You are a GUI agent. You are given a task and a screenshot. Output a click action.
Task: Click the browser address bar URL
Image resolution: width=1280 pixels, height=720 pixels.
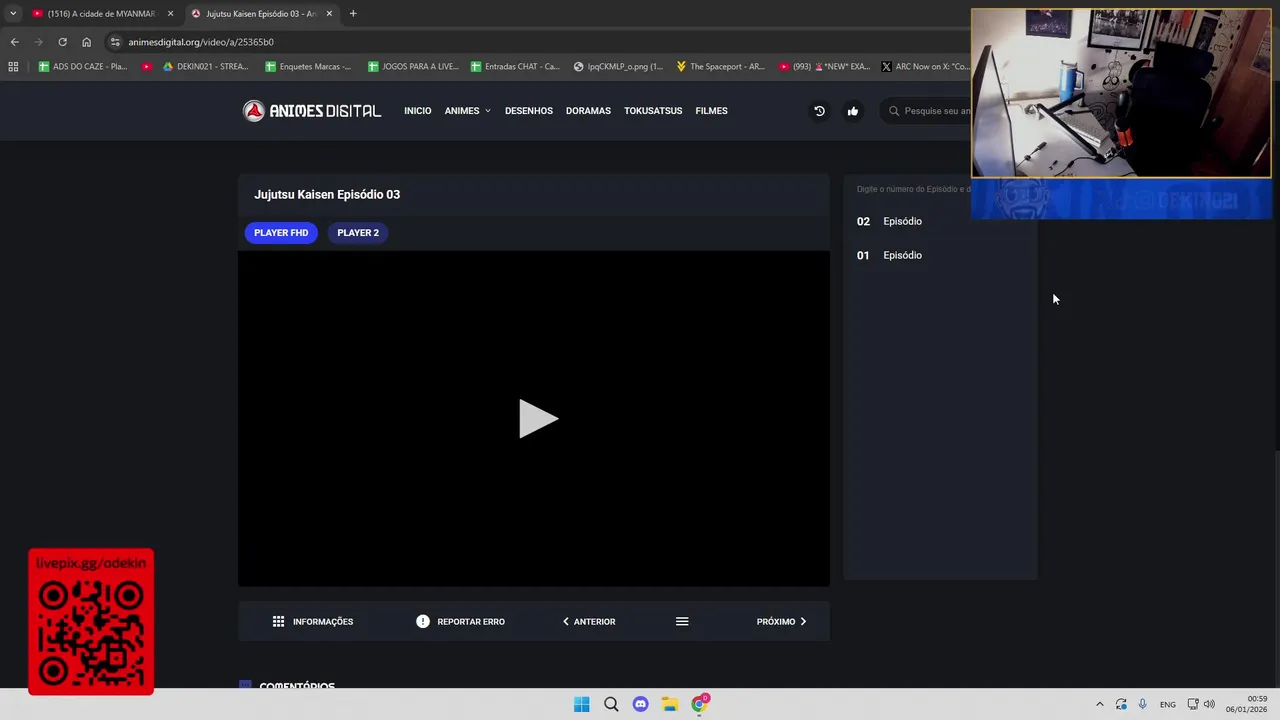pyautogui.click(x=201, y=42)
